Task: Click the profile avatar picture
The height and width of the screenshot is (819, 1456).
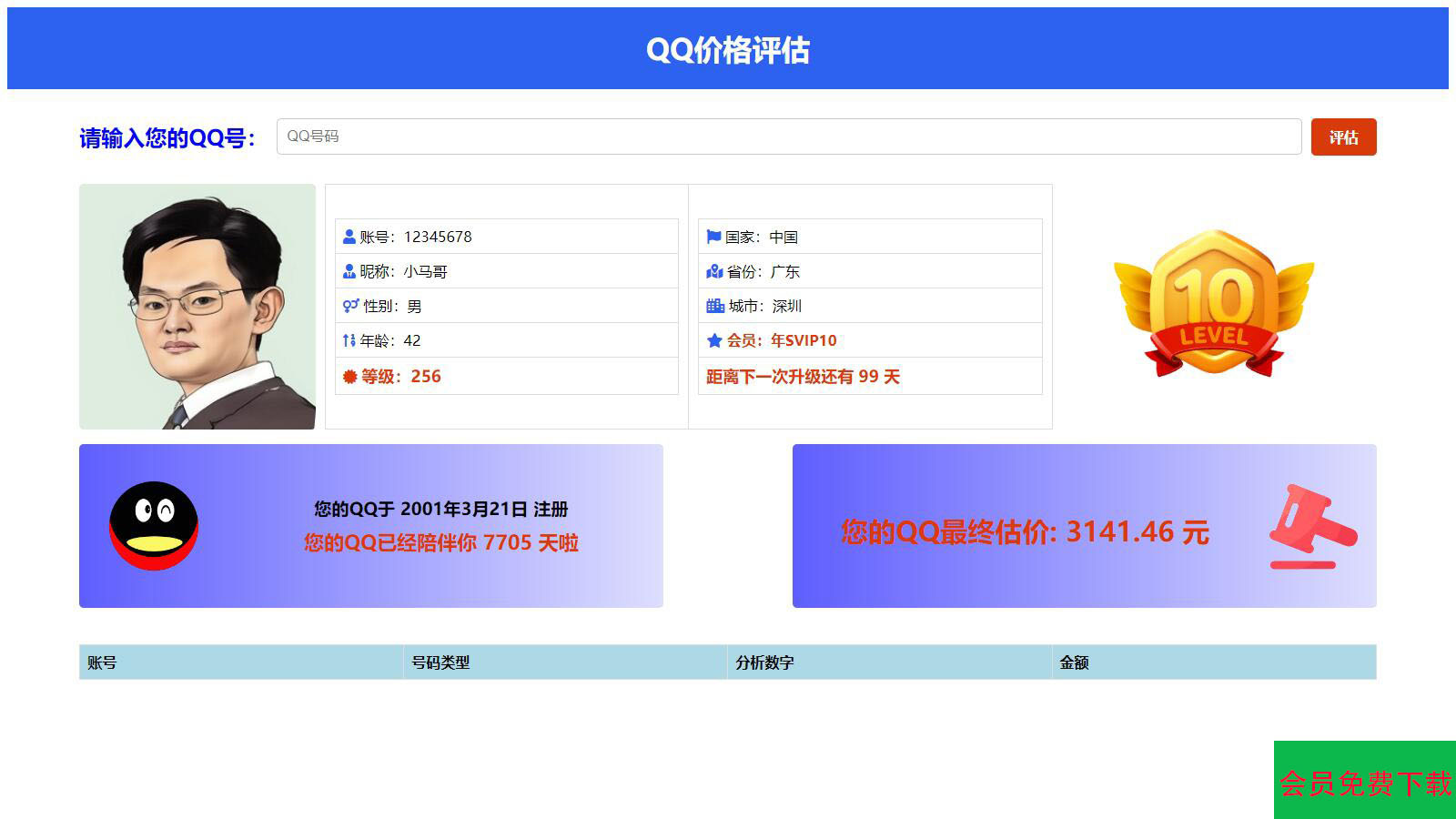Action: [x=197, y=307]
